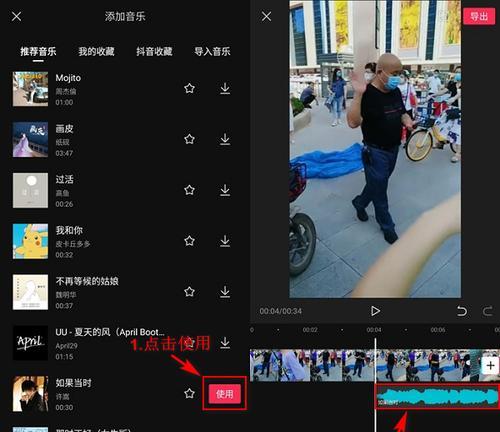Viewport: 500px width, 432px height.
Task: Select song title 如果当时
Action: [x=73, y=383]
